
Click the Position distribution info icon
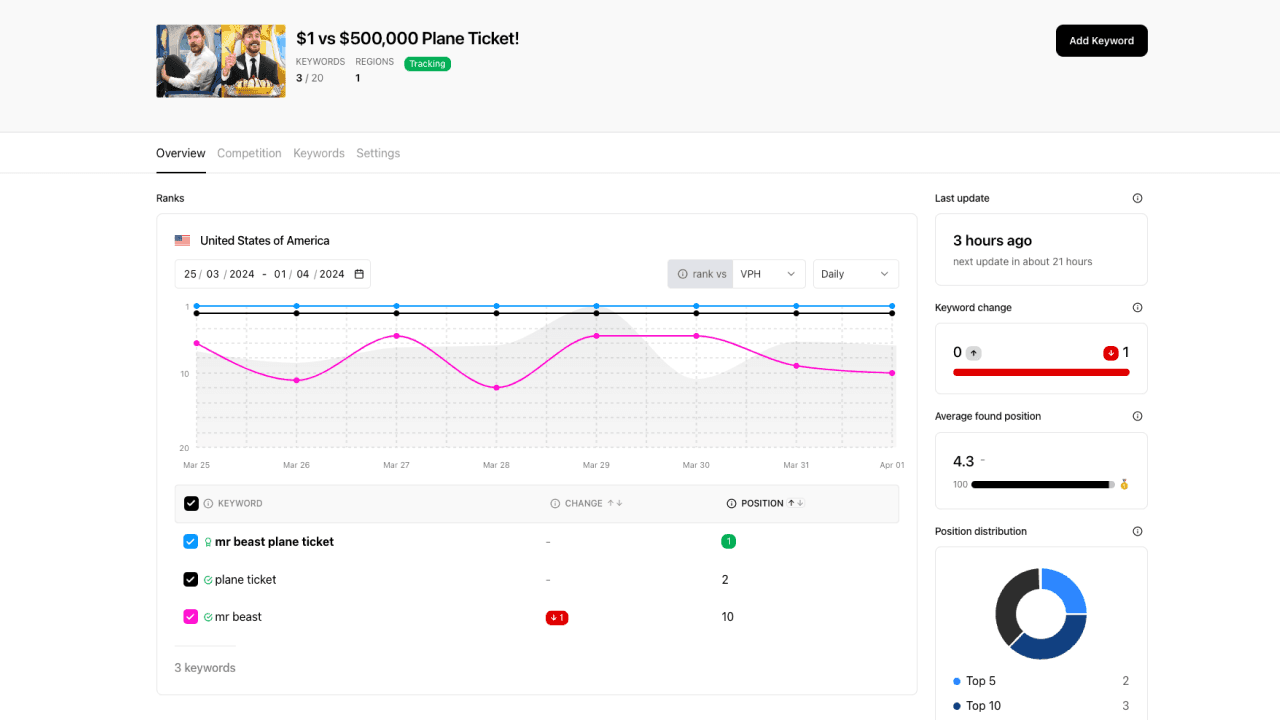pos(1137,531)
